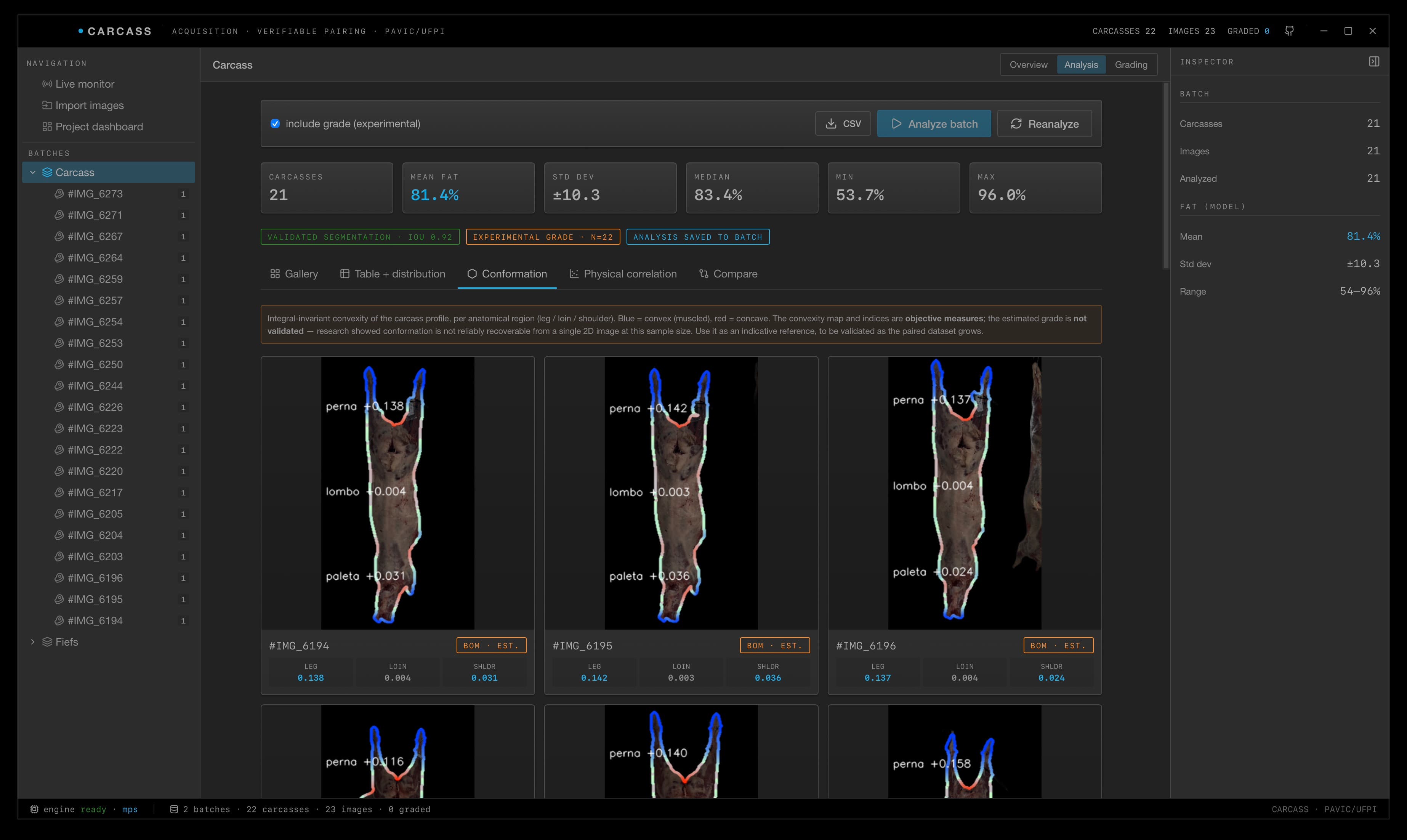Click the Table + distribution table icon
This screenshot has width=1407, height=840.
pyautogui.click(x=345, y=274)
